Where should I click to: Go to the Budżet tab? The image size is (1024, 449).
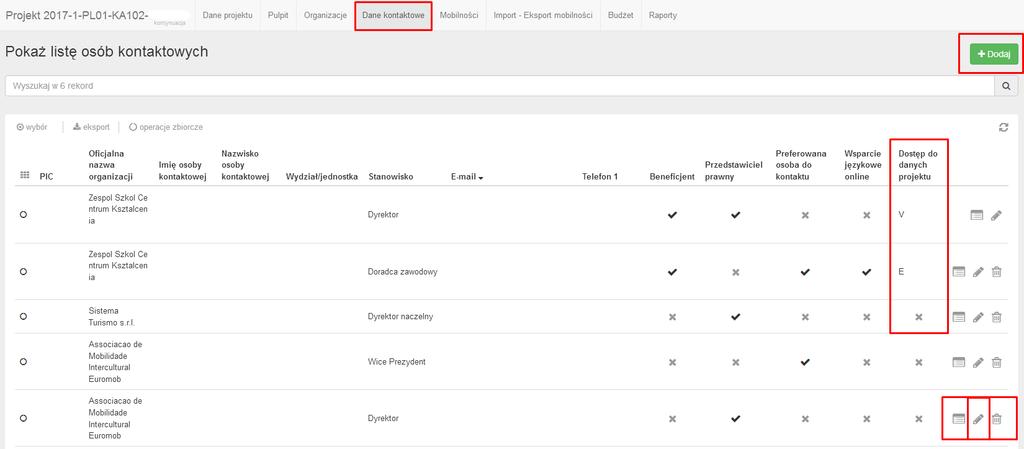point(620,15)
